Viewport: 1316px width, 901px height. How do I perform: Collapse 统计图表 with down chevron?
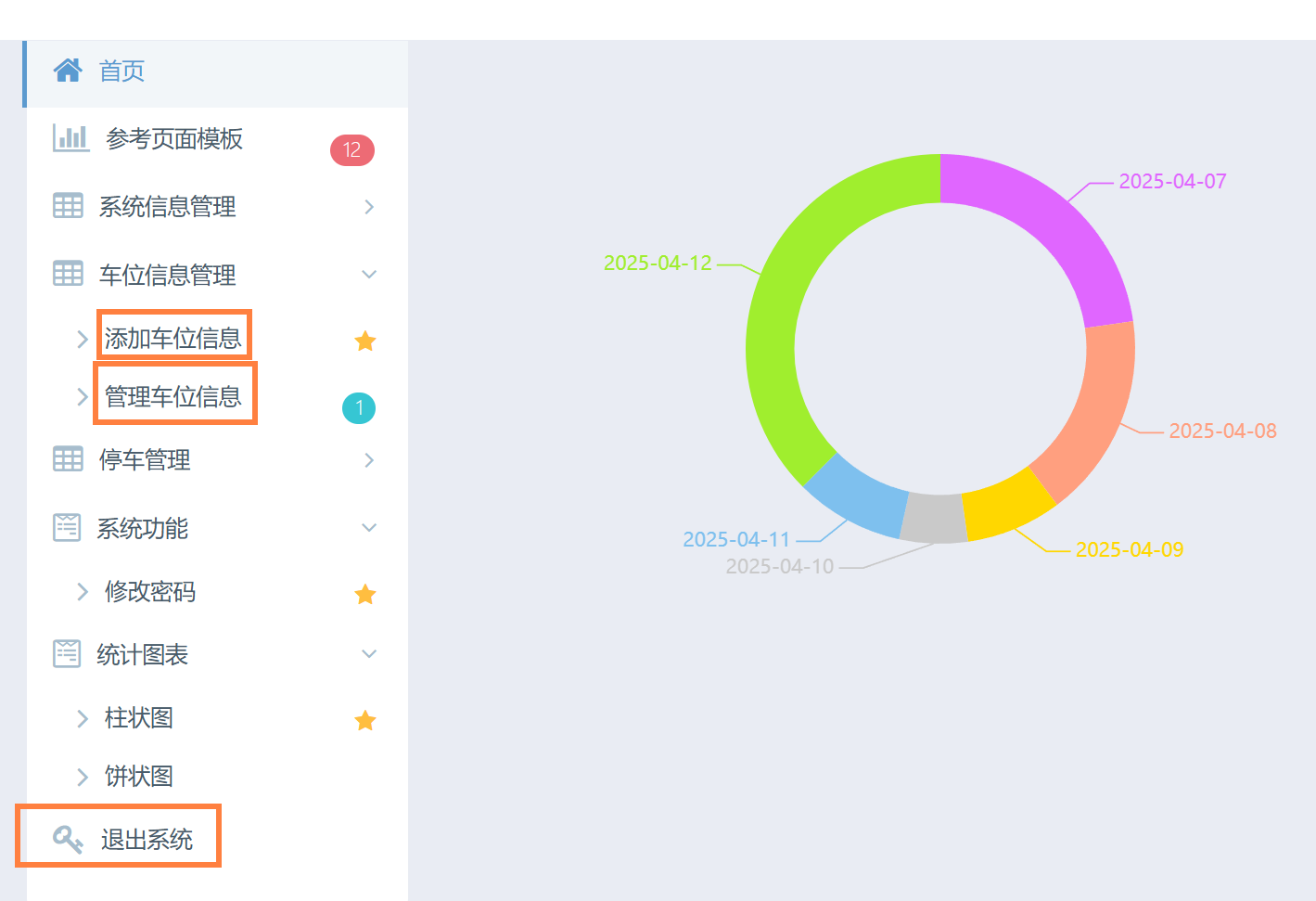369,654
